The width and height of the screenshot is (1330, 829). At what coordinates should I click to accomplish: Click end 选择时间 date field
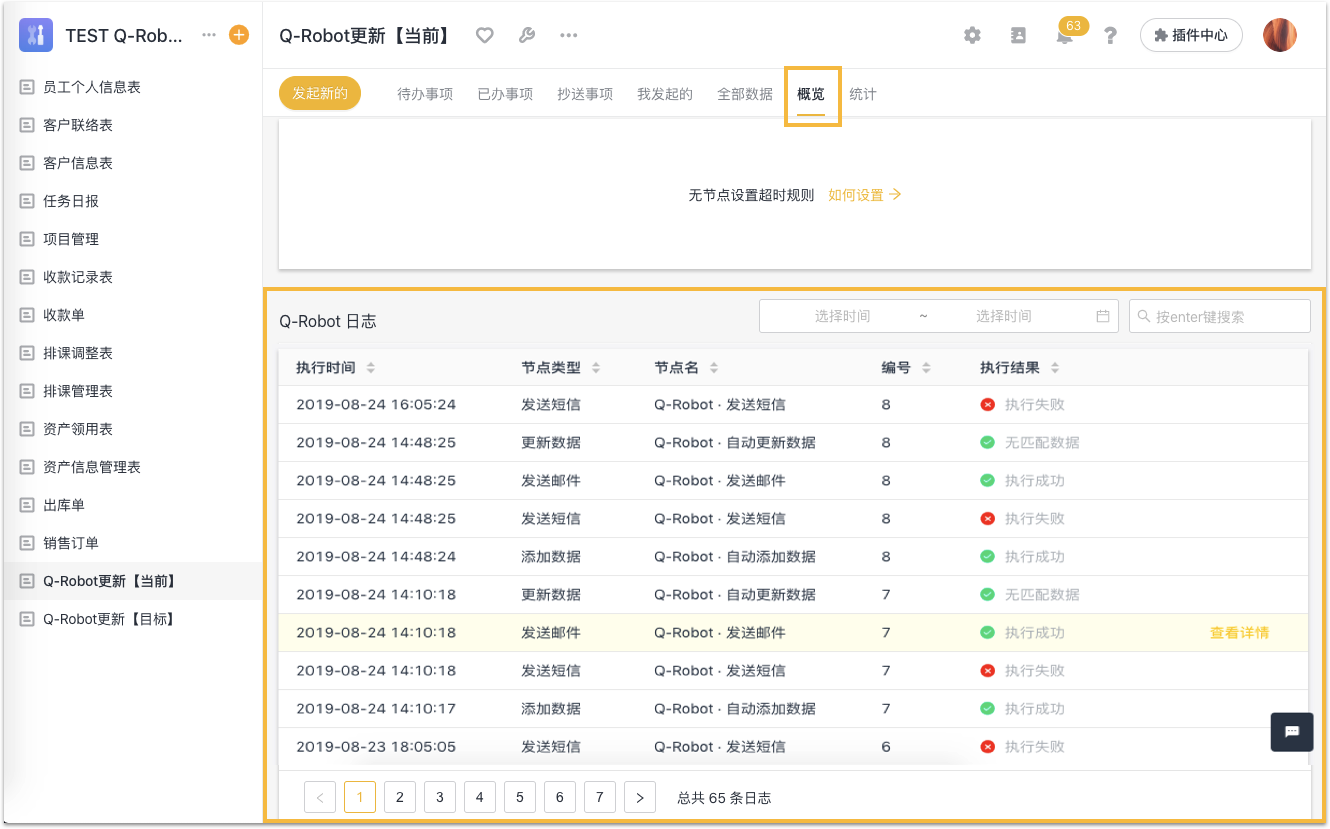1003,316
